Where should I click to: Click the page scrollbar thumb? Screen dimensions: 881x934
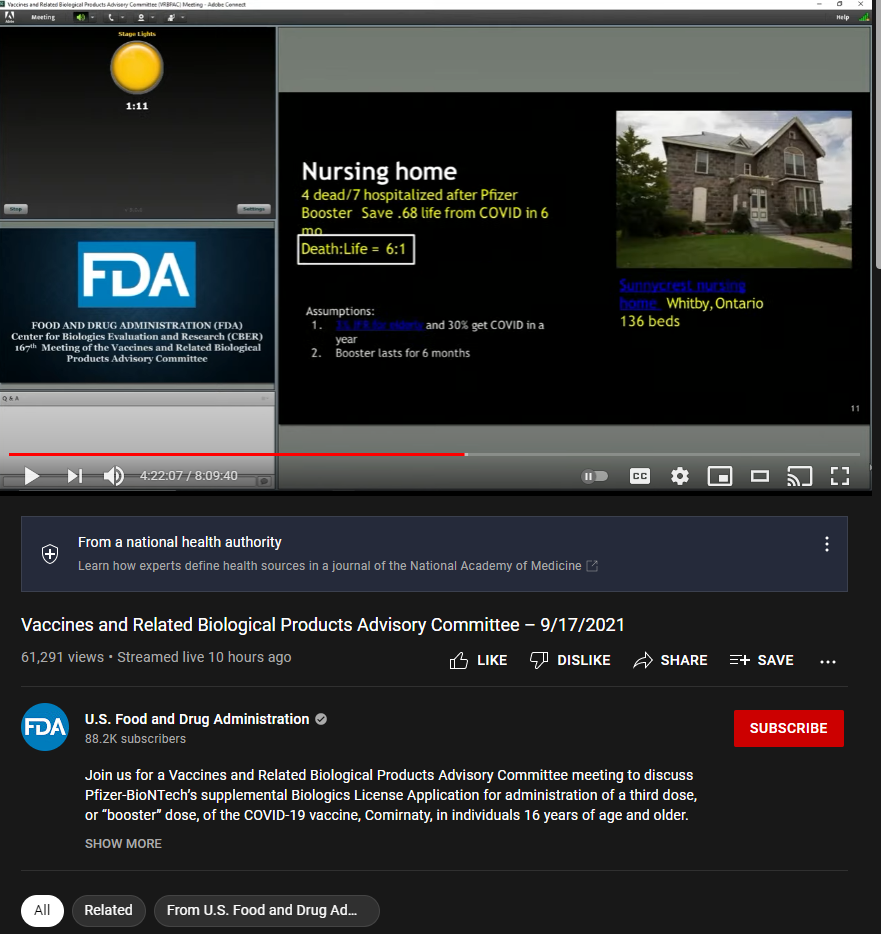[878, 137]
